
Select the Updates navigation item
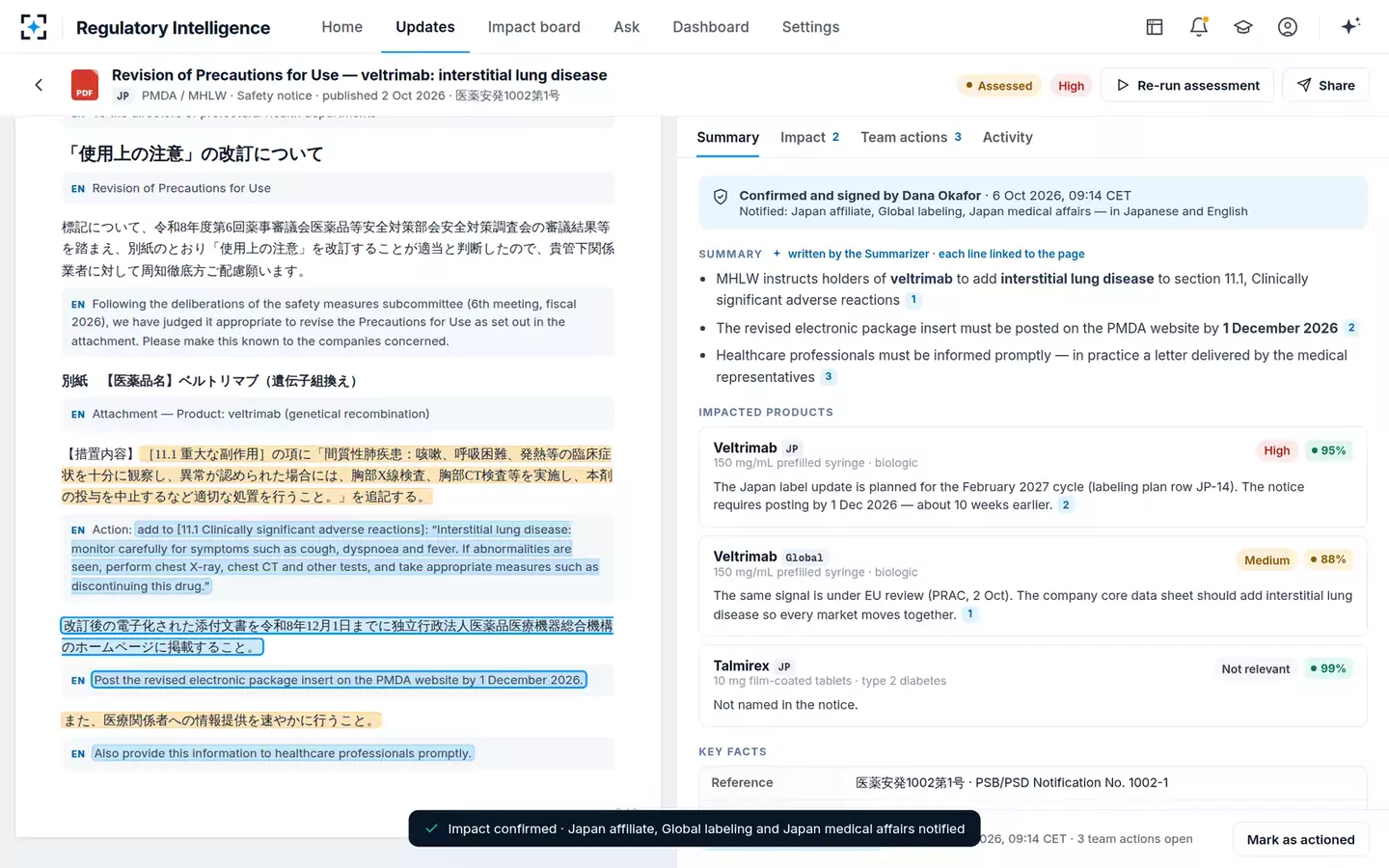tap(425, 27)
